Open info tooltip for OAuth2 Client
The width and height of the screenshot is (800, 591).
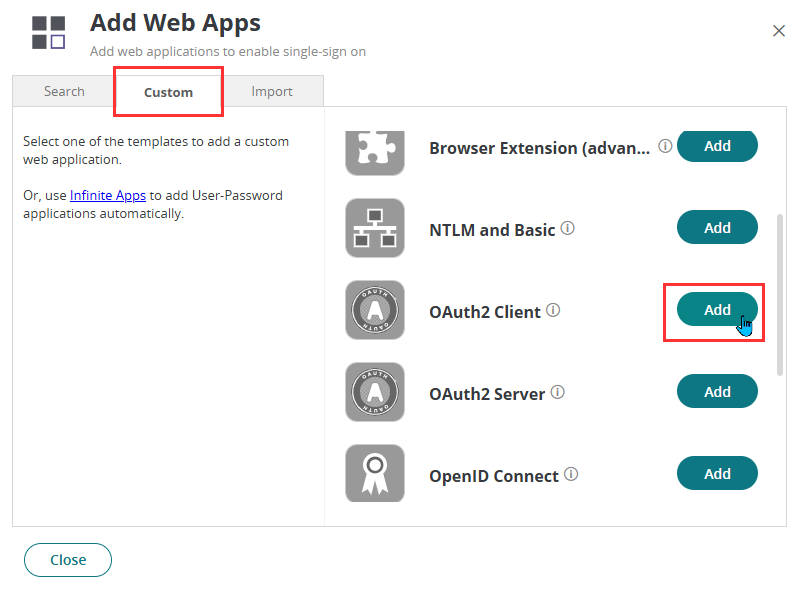[x=553, y=310]
